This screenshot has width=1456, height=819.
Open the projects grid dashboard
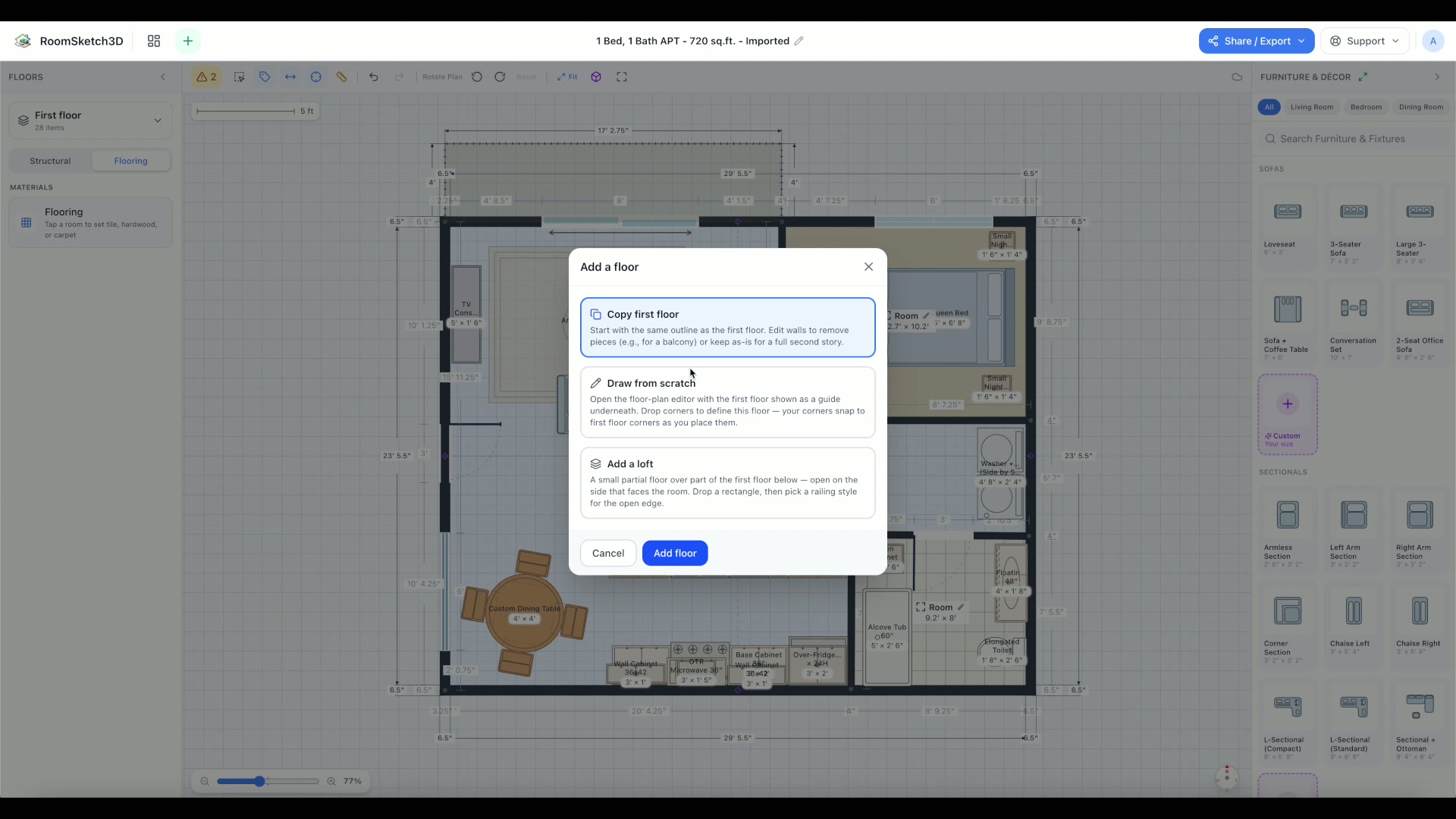pyautogui.click(x=154, y=41)
